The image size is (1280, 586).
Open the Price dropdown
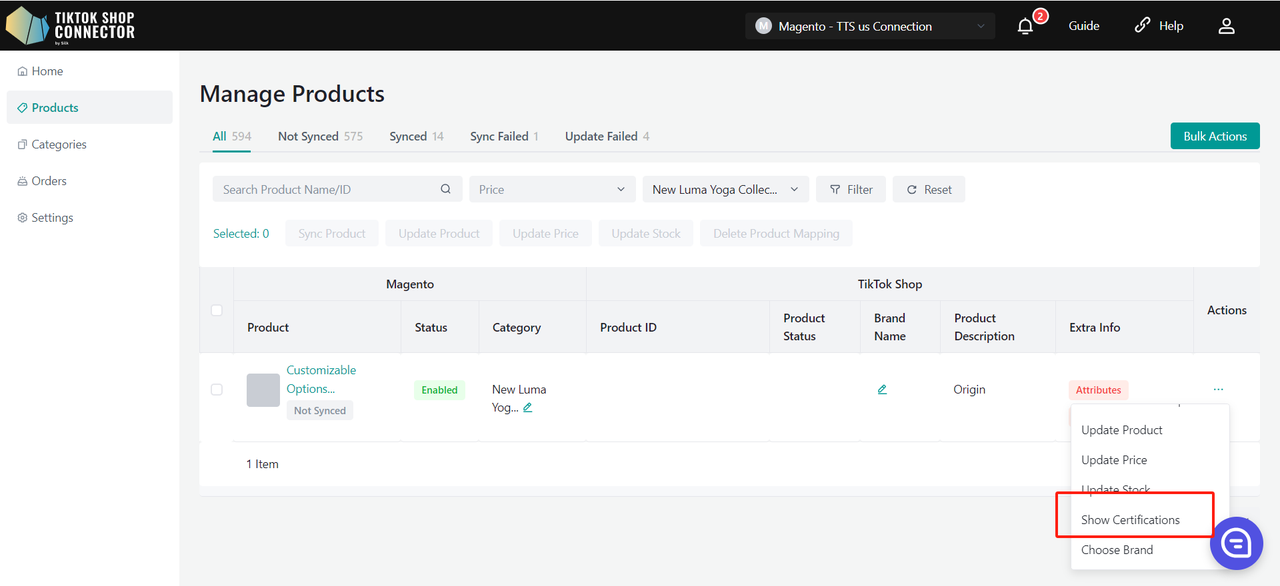click(552, 190)
